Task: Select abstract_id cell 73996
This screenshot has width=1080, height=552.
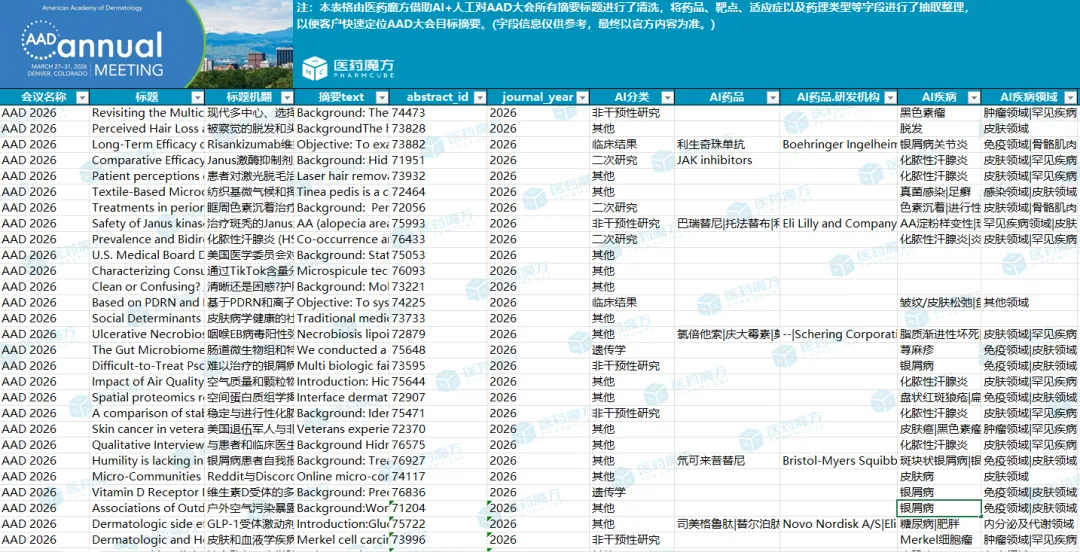Action: 438,540
